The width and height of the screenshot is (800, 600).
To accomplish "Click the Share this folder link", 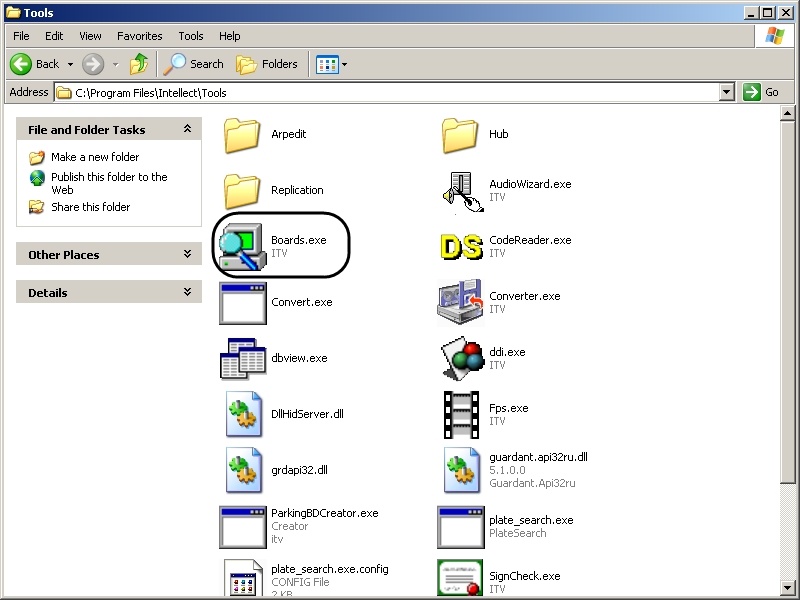I will [90, 207].
